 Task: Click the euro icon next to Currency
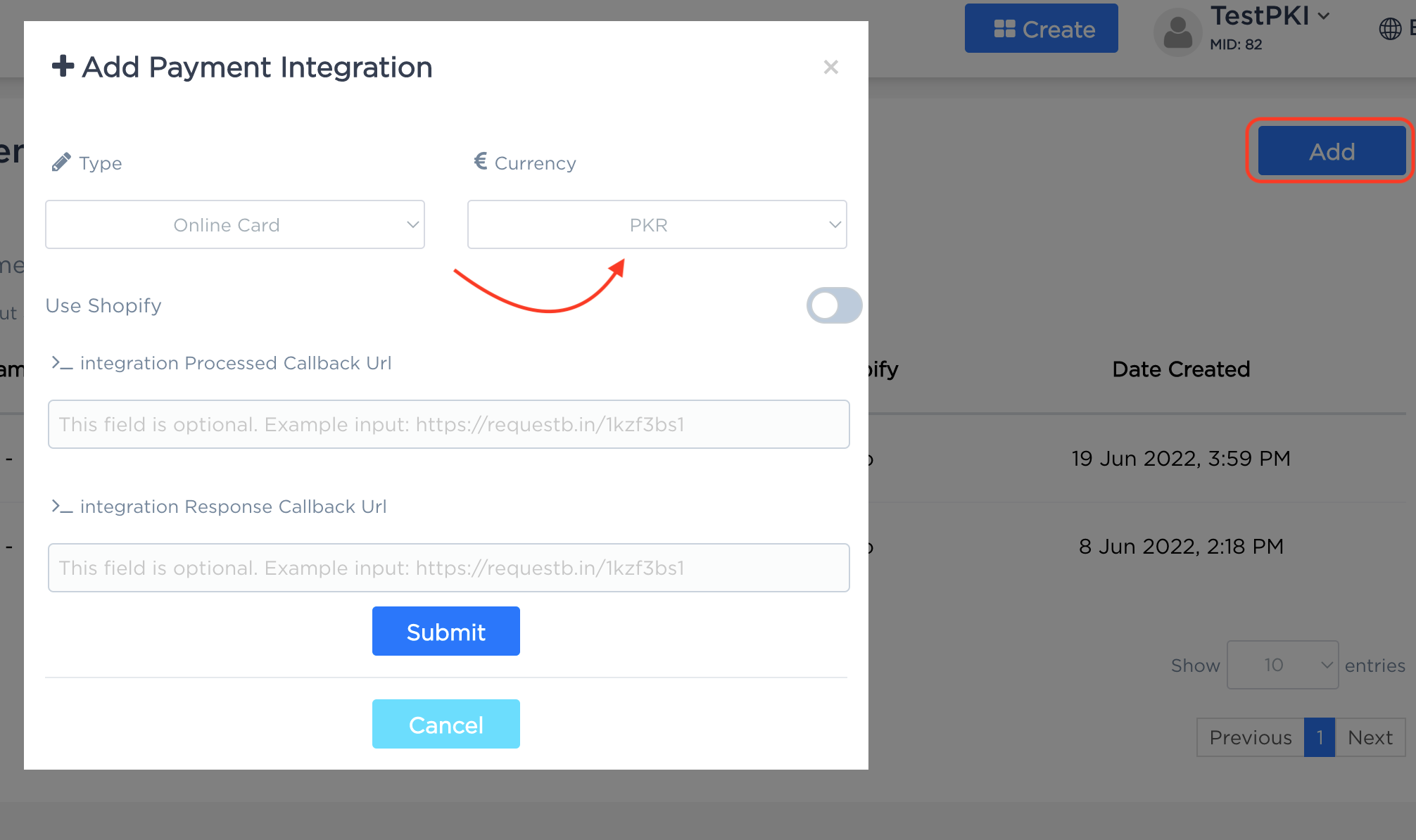(x=481, y=162)
